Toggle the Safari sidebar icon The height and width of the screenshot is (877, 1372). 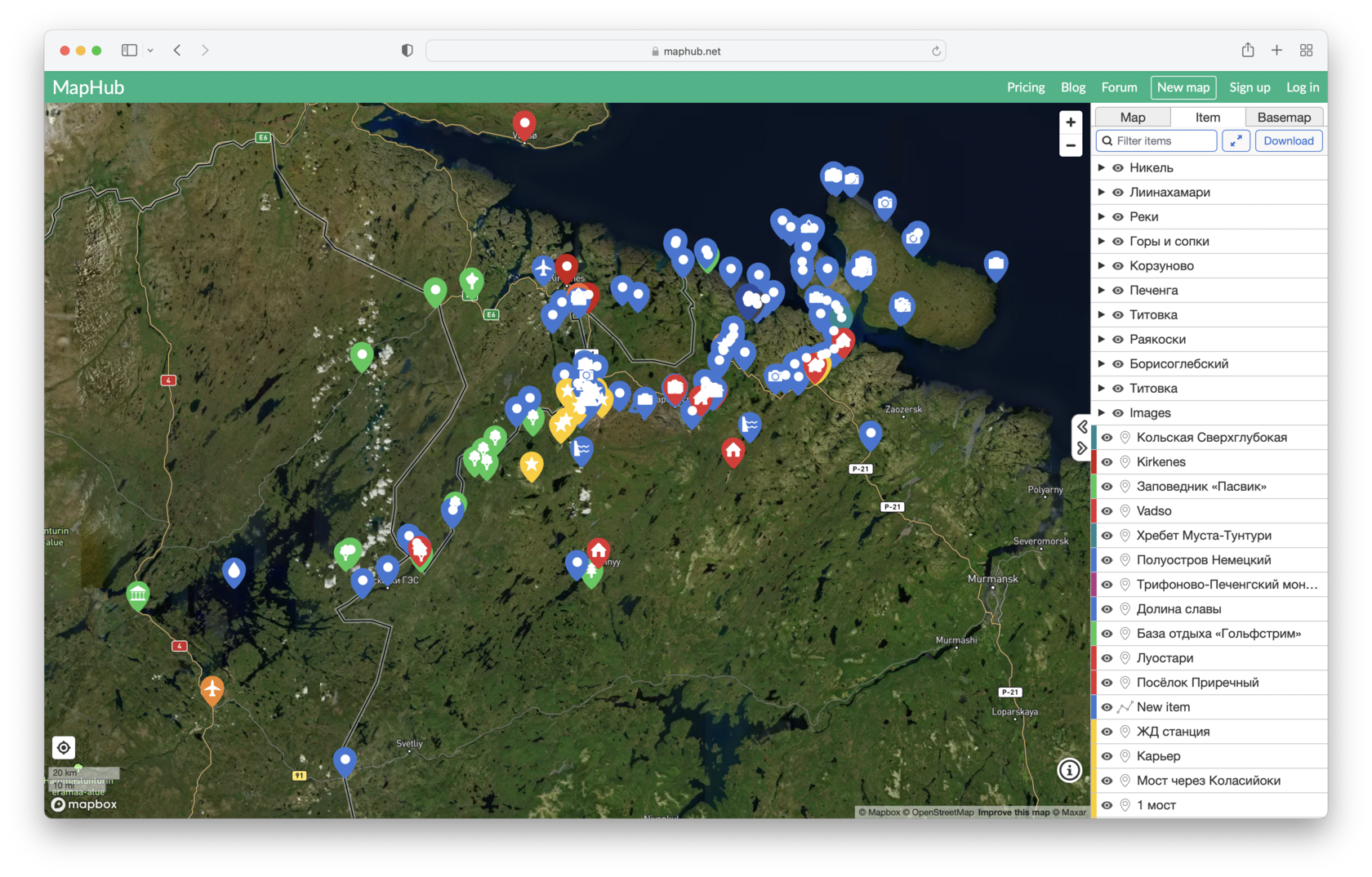click(129, 51)
